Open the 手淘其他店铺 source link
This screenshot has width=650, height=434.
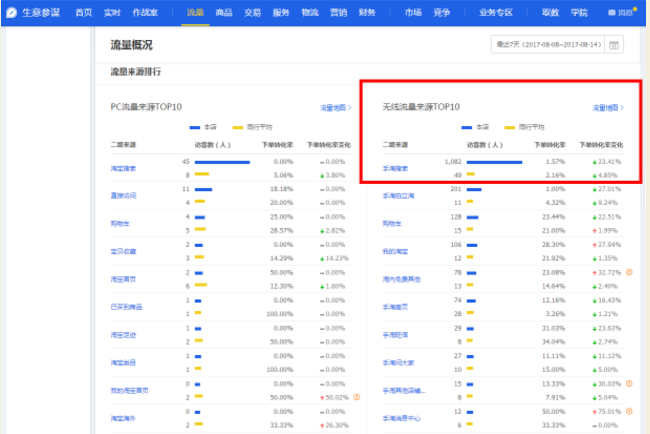[x=404, y=390]
